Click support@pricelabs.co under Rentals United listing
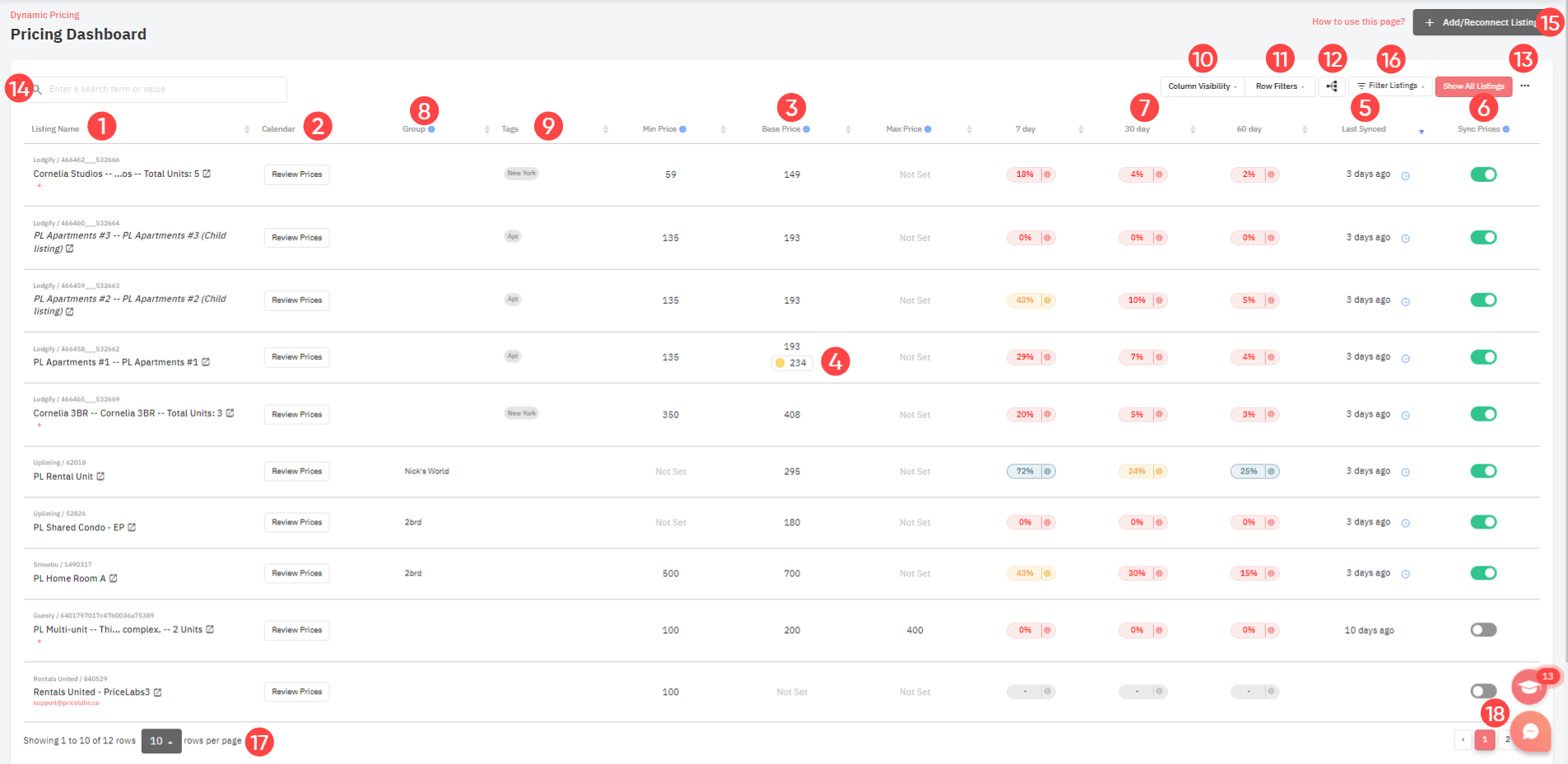The image size is (1568, 764). (66, 703)
